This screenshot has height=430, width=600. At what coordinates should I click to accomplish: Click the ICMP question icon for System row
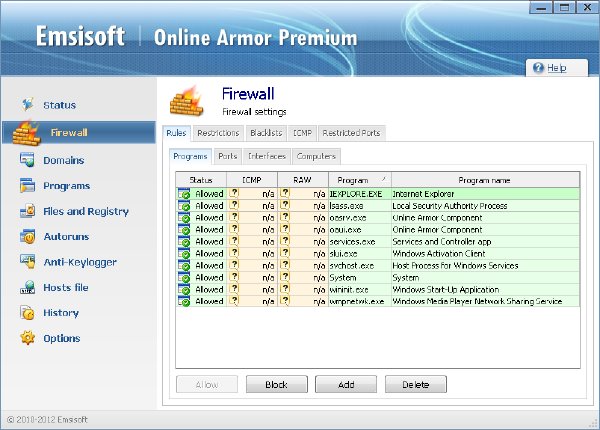234,277
